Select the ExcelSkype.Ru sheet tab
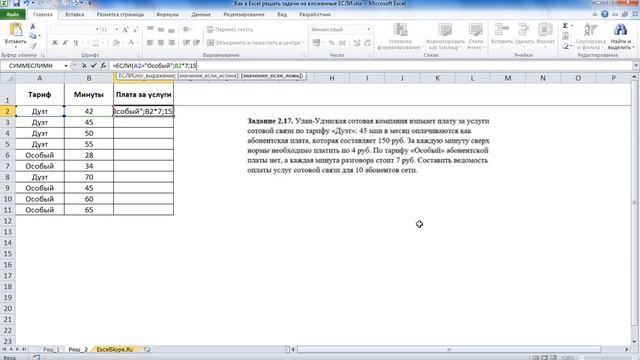Screen dimensions: 640x360 [115, 349]
